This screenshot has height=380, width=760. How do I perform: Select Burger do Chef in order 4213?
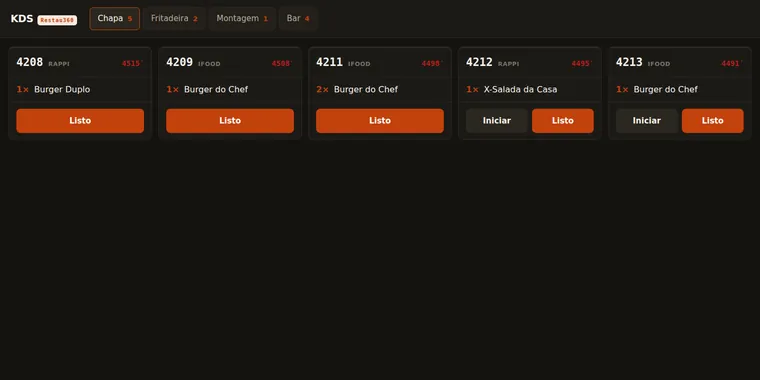(x=680, y=90)
